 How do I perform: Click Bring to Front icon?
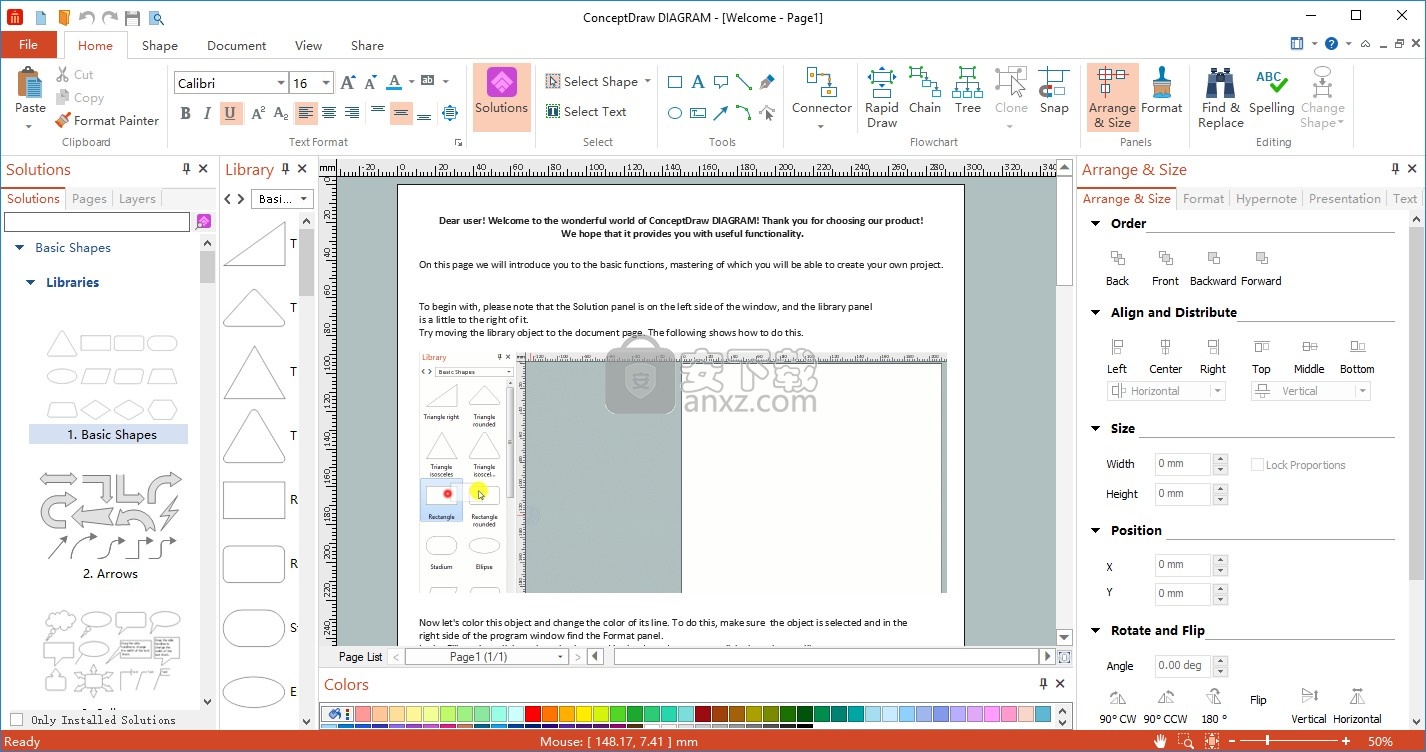(1165, 258)
